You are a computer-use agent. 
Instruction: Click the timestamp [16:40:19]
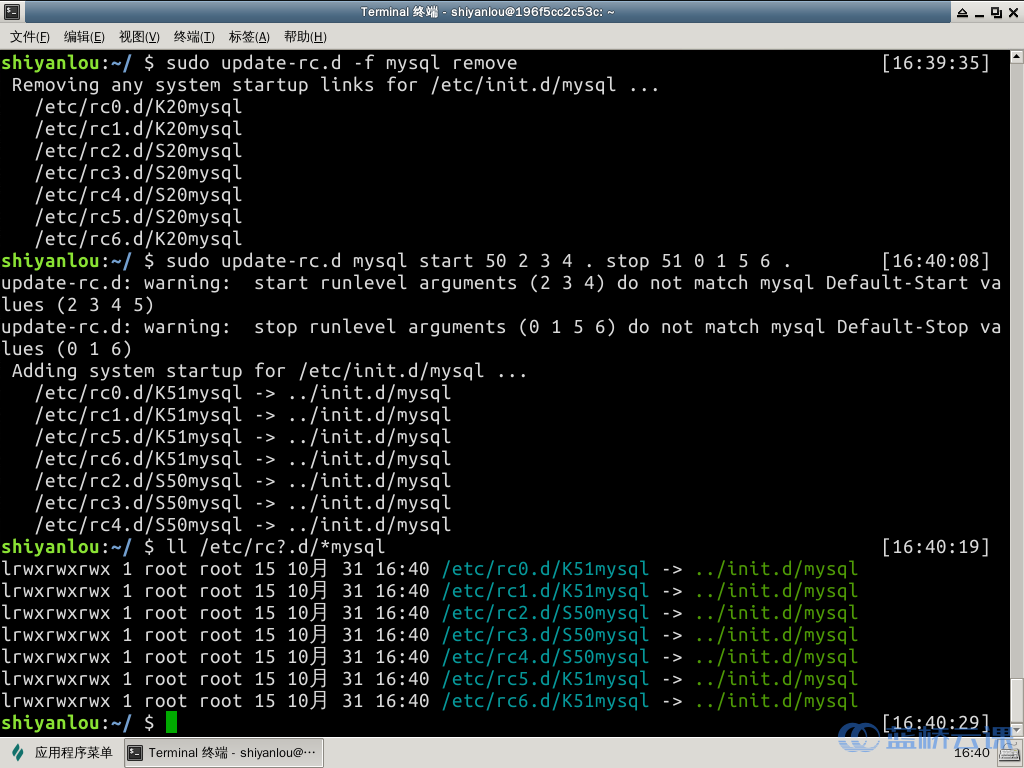935,547
